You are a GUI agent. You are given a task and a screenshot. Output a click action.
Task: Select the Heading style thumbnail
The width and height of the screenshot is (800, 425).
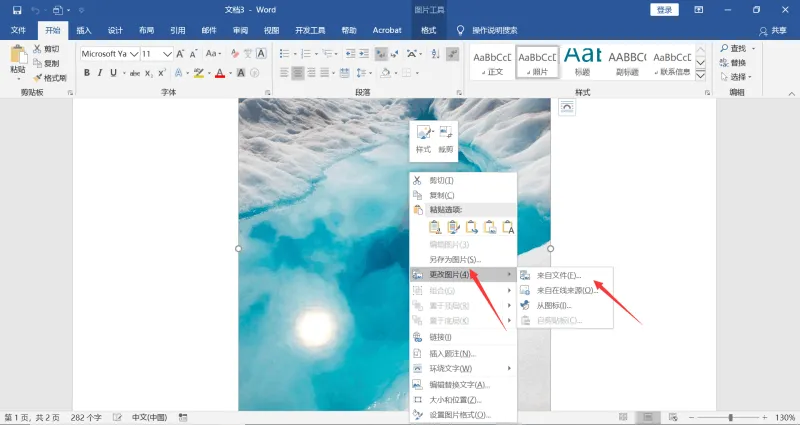click(582, 62)
